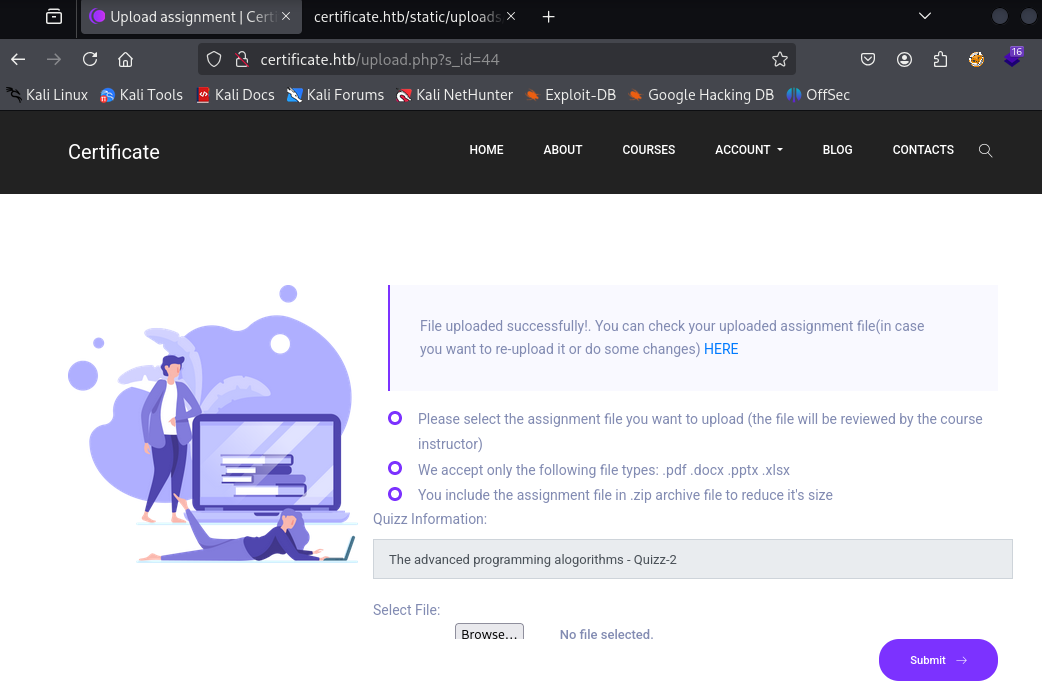Open the new tab plus button
This screenshot has width=1042, height=691.
[x=548, y=17]
